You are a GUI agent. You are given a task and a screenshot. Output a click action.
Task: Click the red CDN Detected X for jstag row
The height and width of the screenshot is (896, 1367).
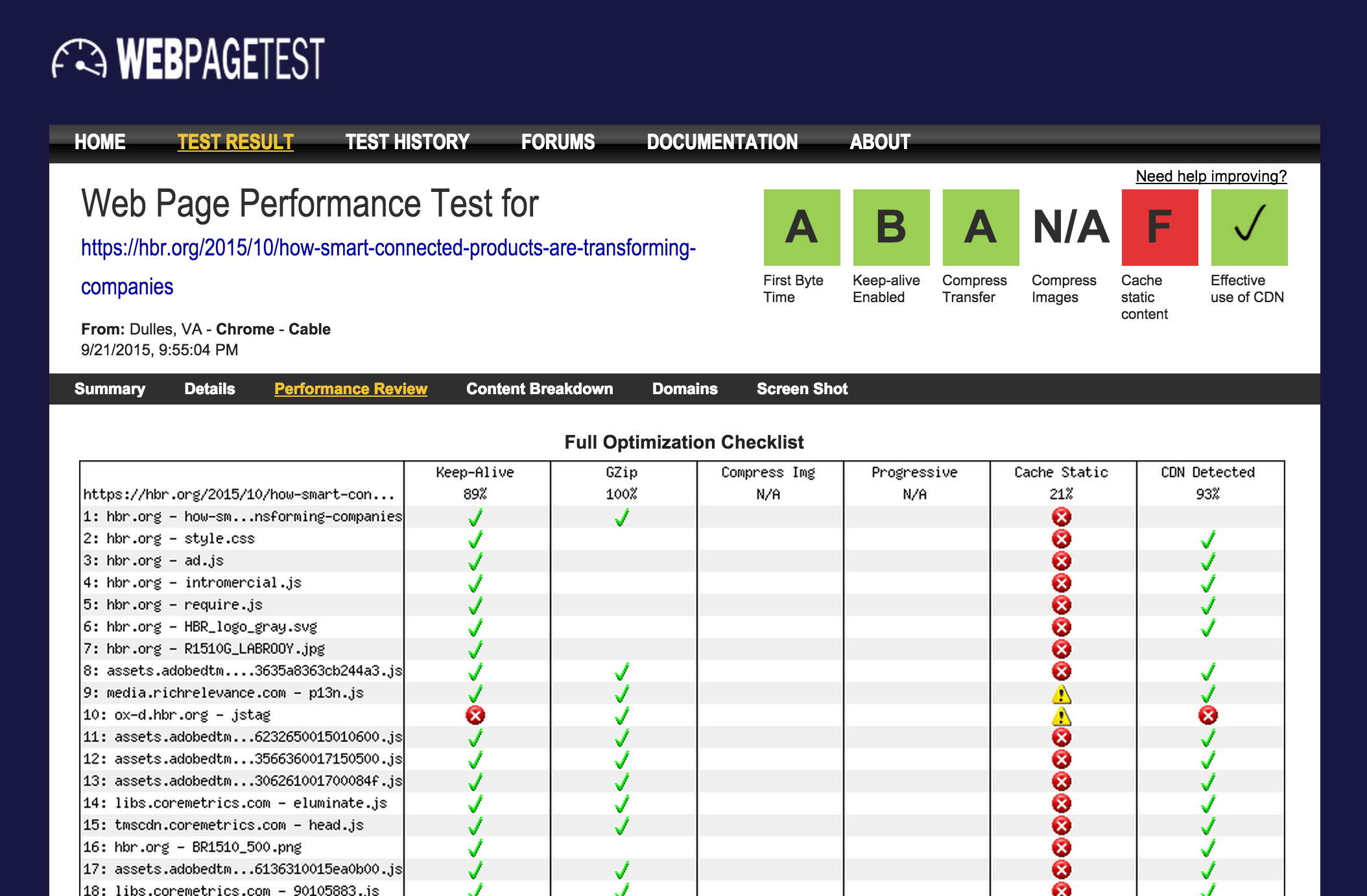[x=1207, y=715]
